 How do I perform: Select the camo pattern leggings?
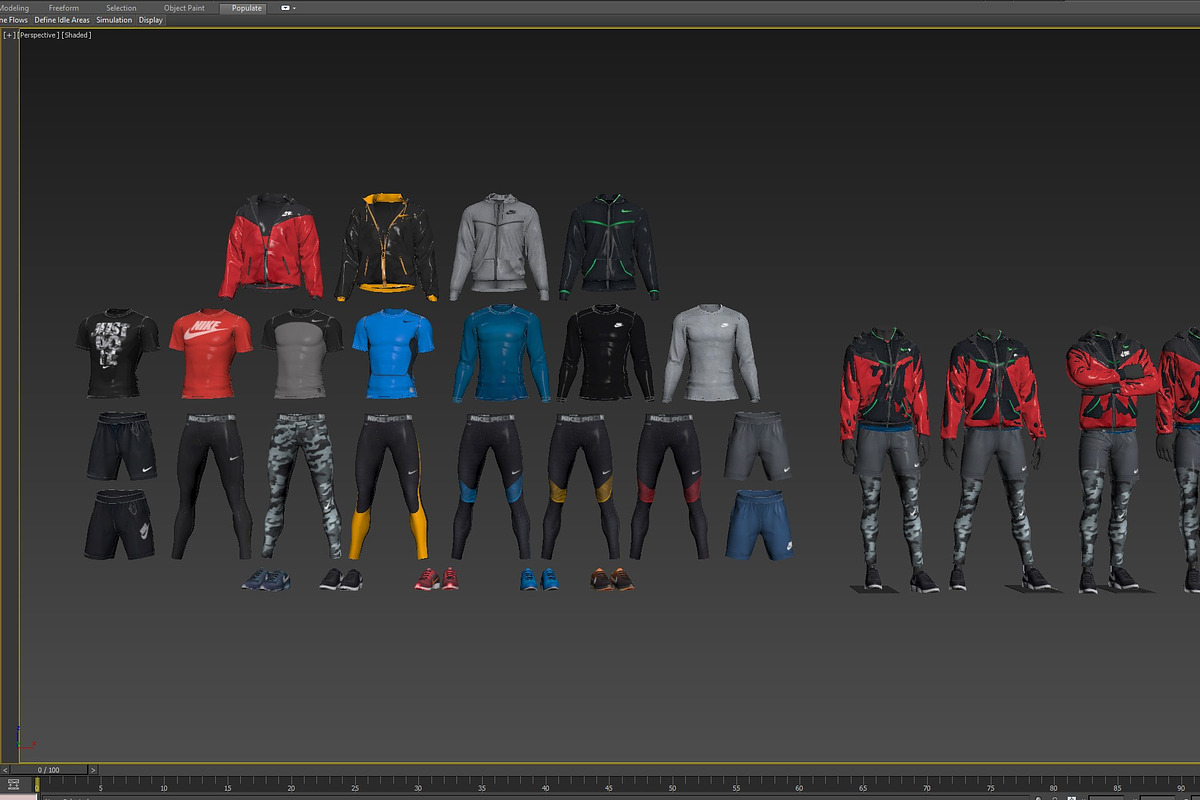(x=302, y=485)
